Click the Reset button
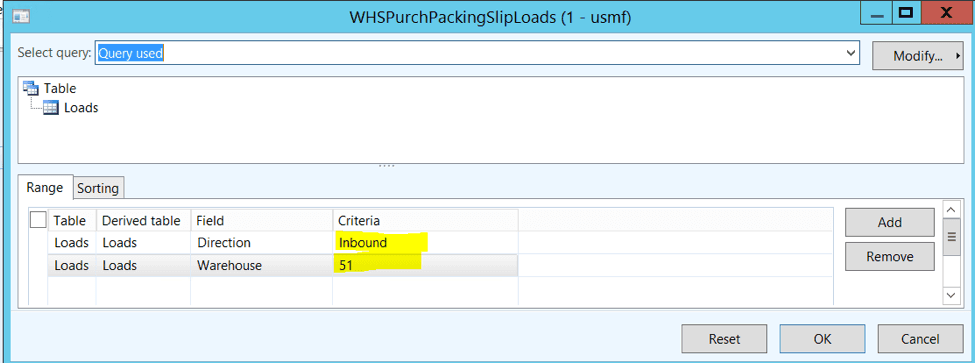 pos(724,339)
